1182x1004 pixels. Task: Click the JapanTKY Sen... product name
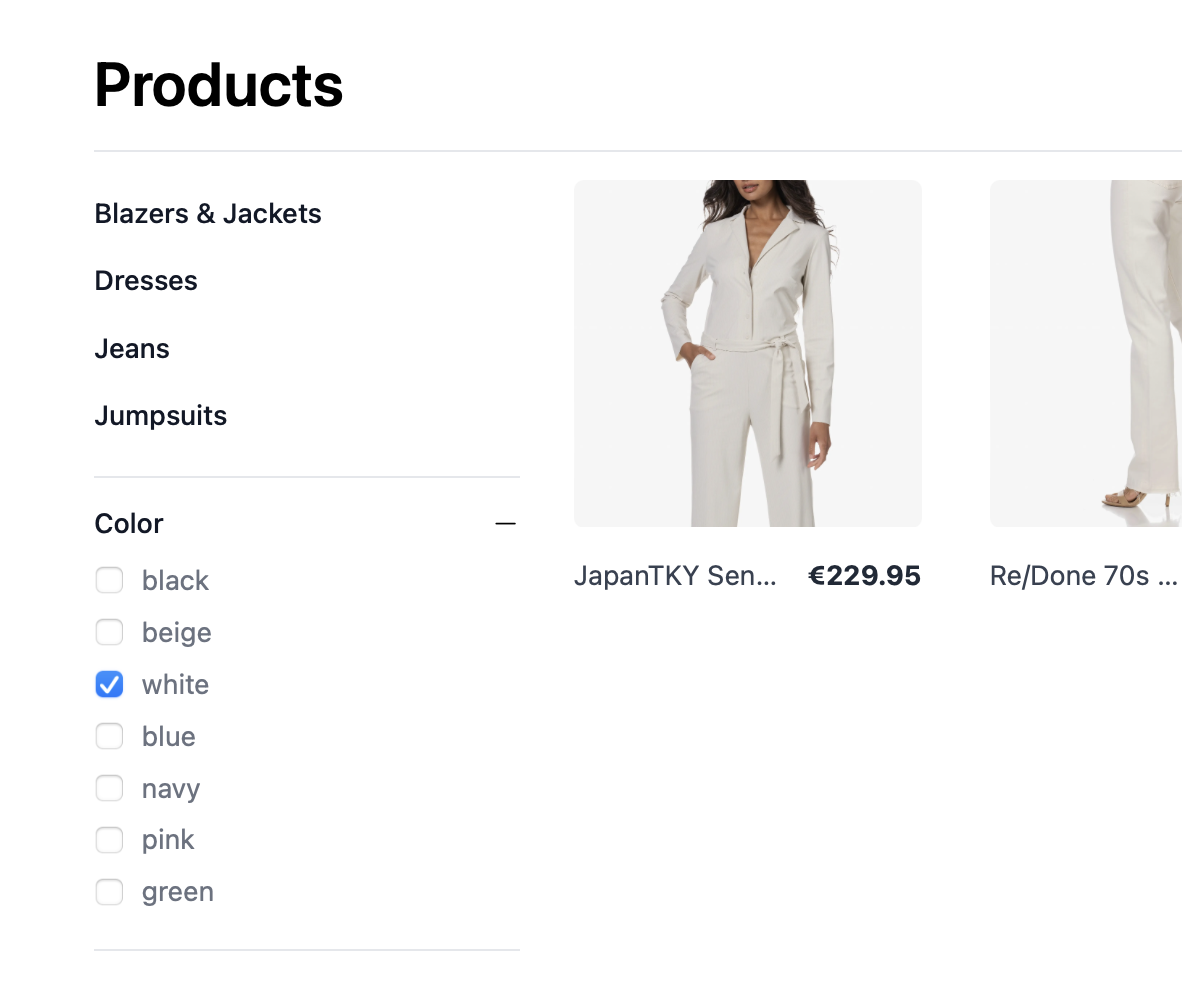[x=675, y=577]
